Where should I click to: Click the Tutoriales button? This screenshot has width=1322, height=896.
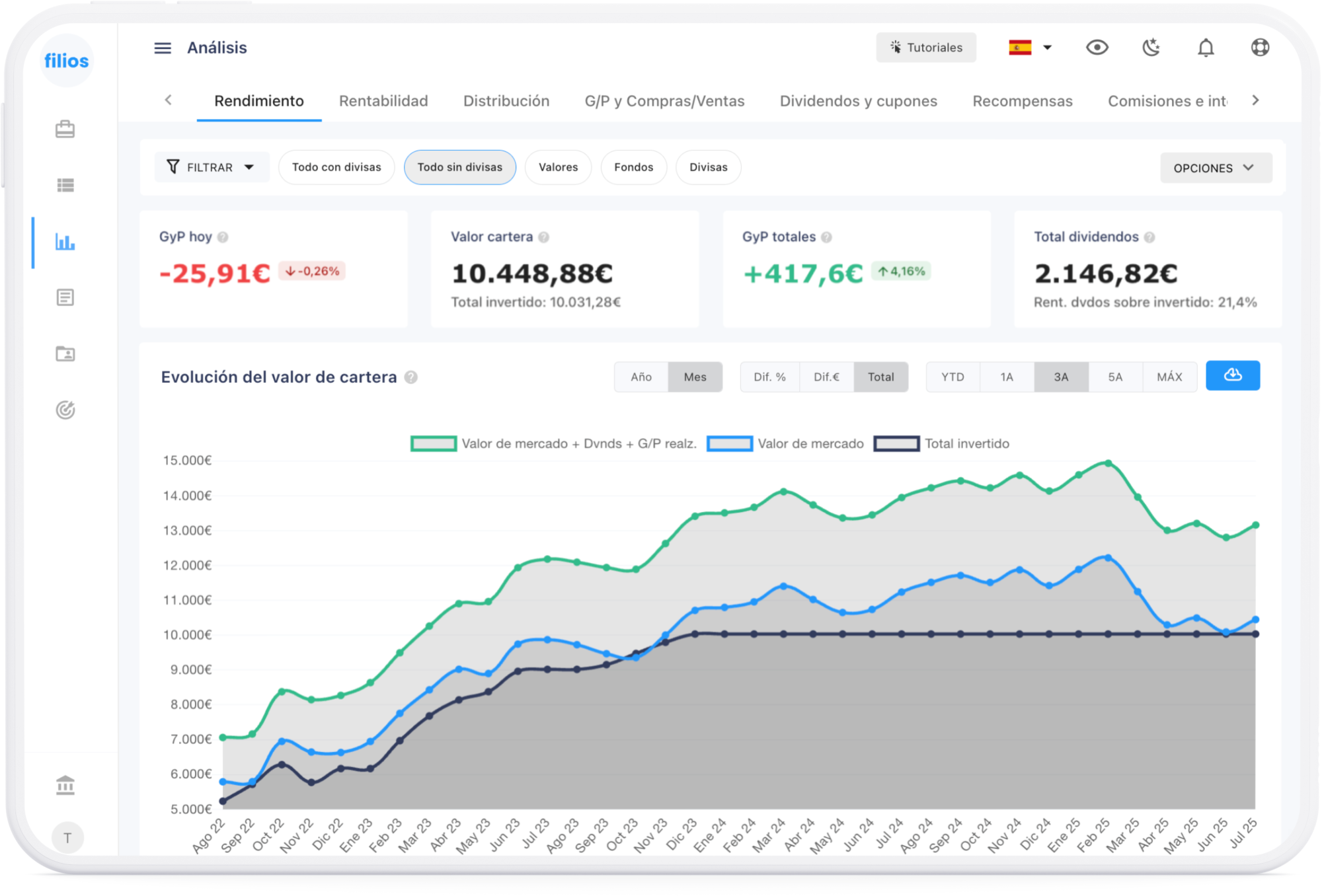click(925, 48)
